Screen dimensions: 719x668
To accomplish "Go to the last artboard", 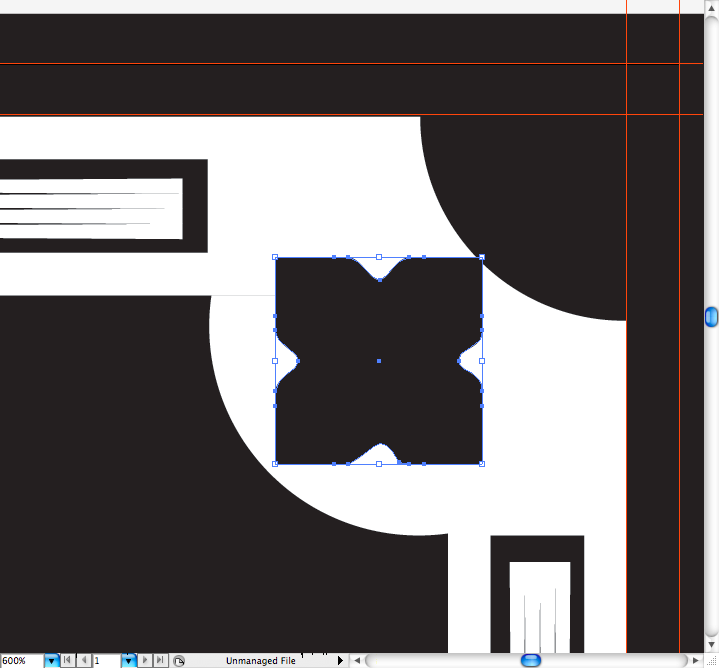I will click(160, 660).
